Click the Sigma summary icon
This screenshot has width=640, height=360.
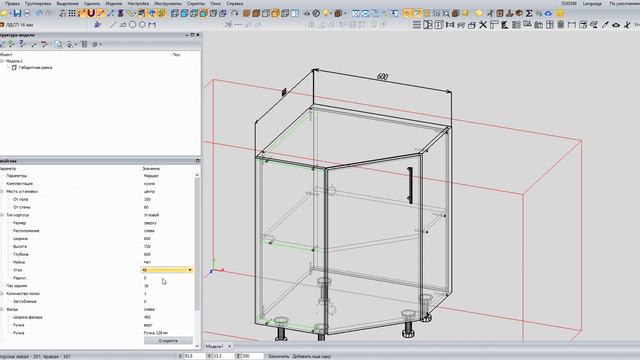(529, 13)
